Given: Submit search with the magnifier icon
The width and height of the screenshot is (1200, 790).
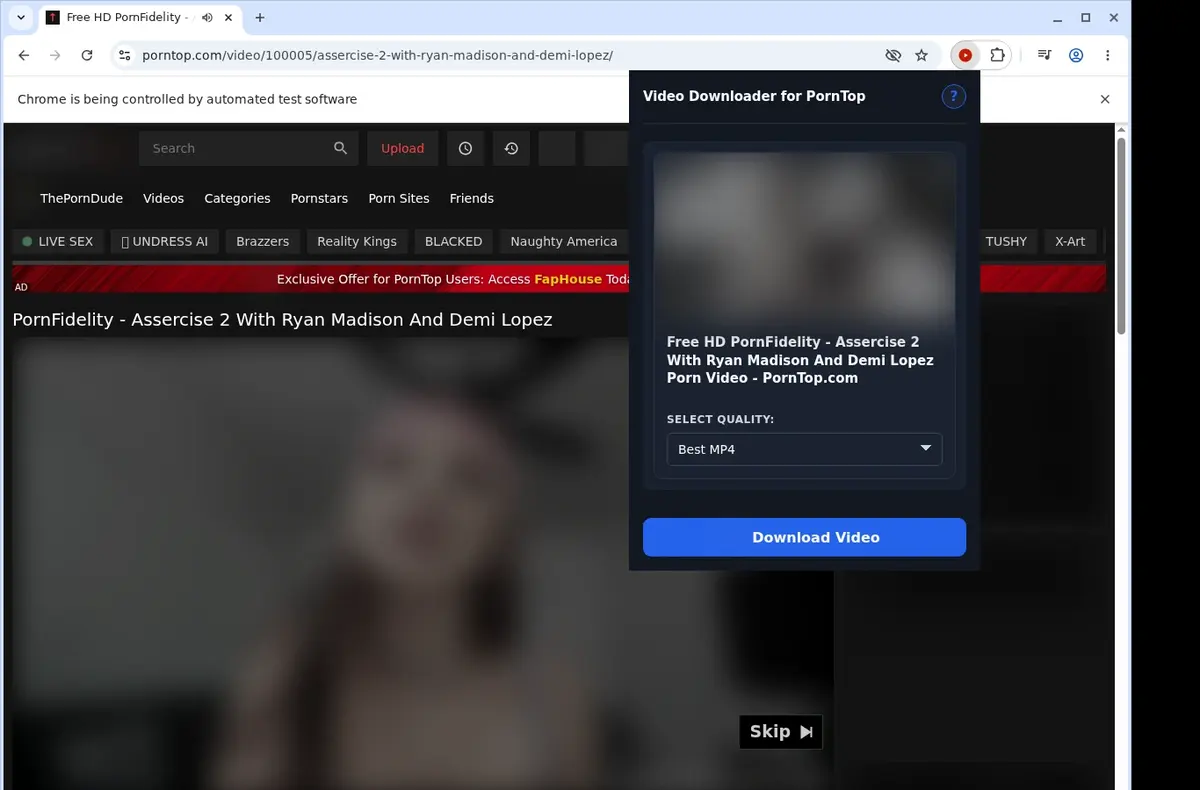Looking at the screenshot, I should tap(341, 148).
